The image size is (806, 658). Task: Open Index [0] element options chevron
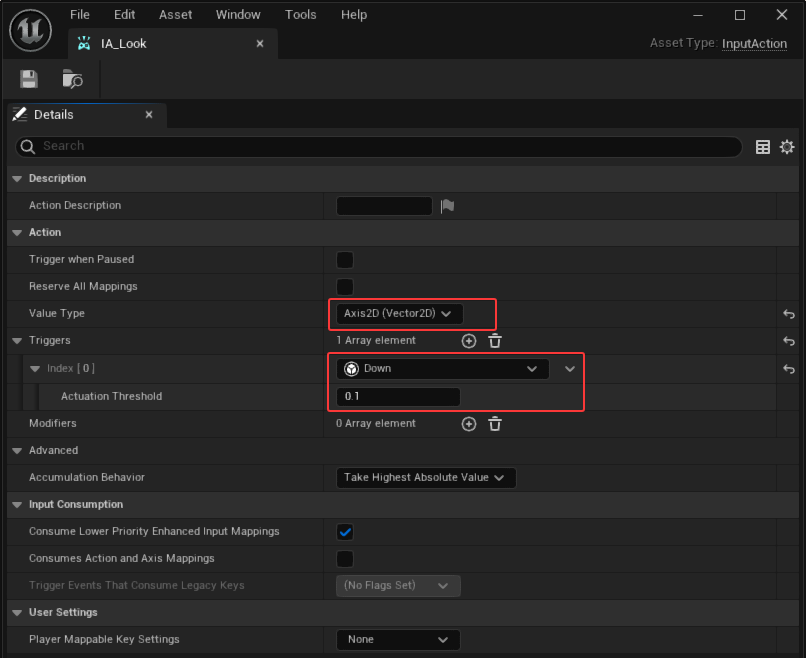570,369
